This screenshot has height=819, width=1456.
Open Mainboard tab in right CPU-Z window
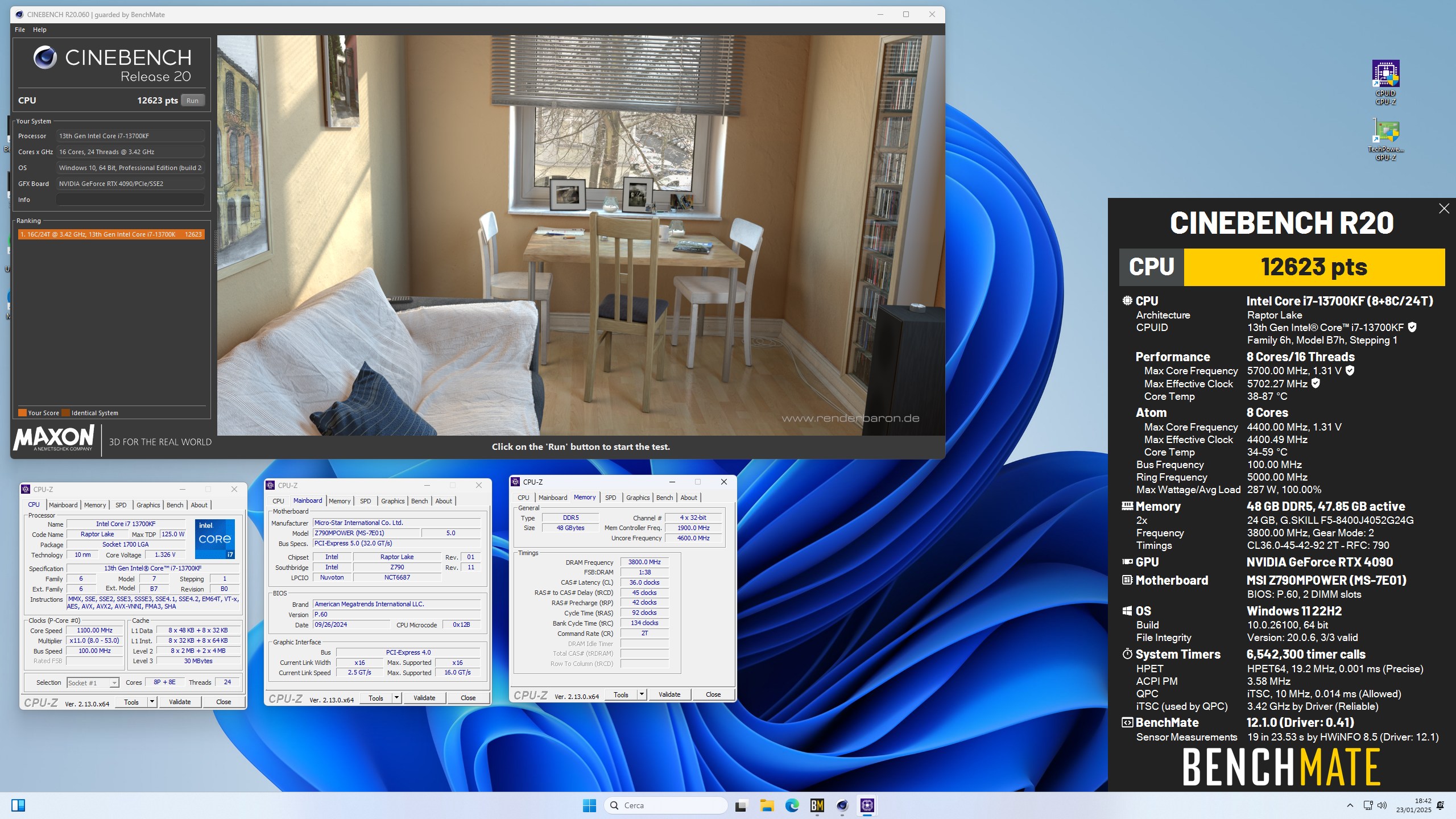tap(553, 498)
